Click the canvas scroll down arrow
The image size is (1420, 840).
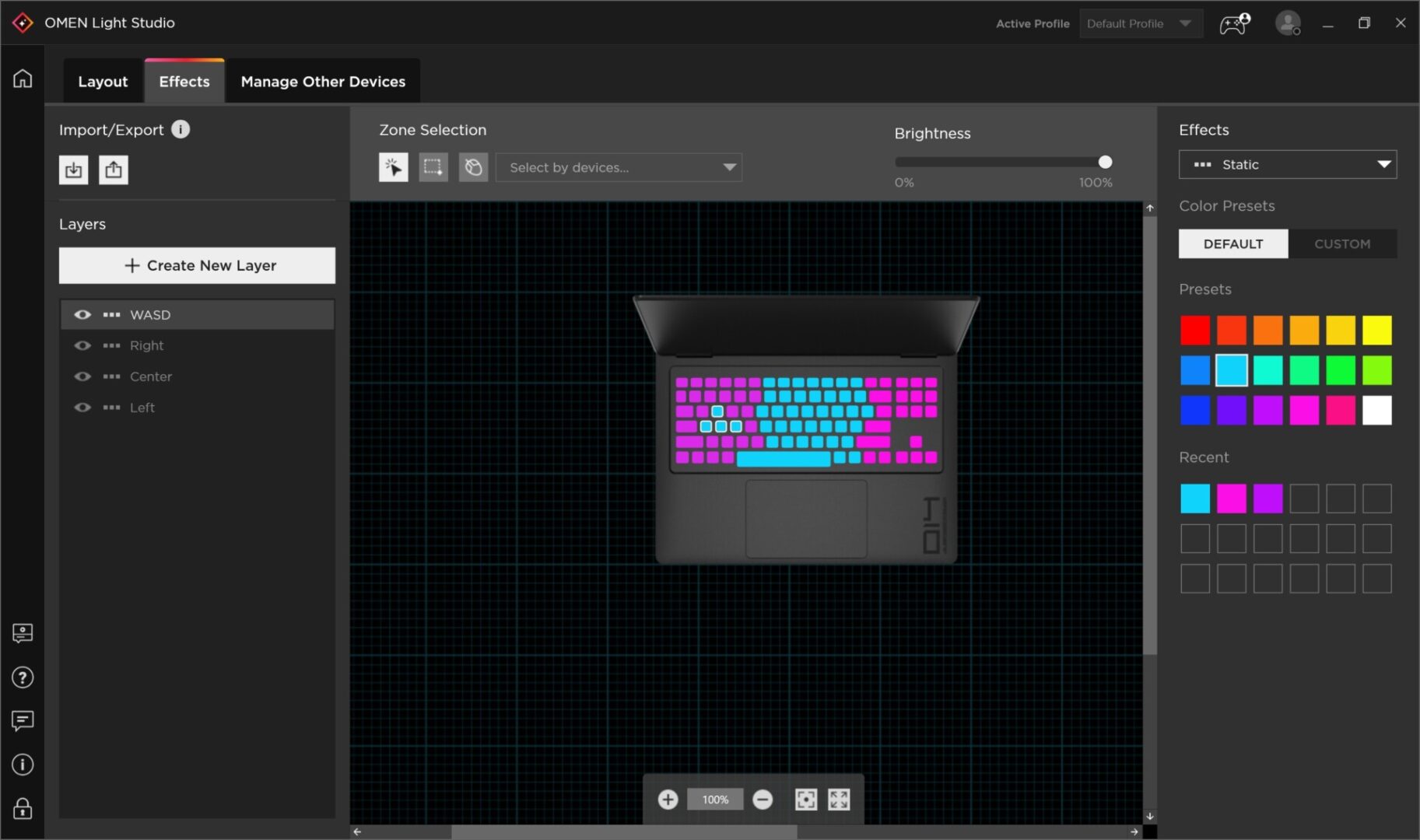[x=1150, y=817]
